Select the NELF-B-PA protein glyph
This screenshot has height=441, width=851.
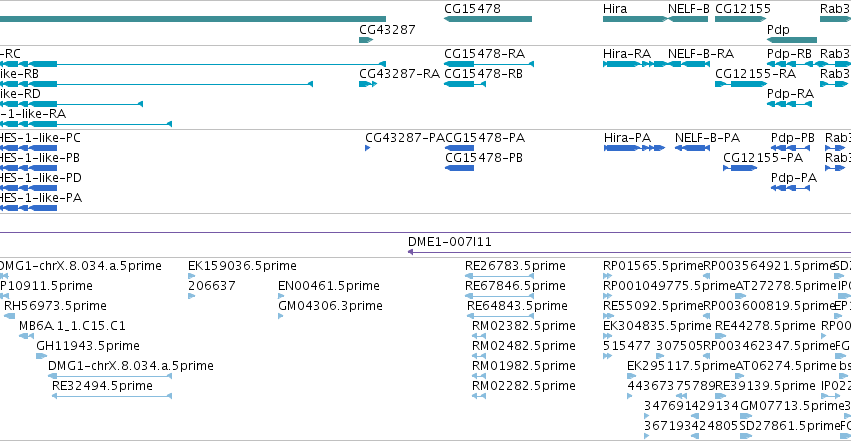693,148
